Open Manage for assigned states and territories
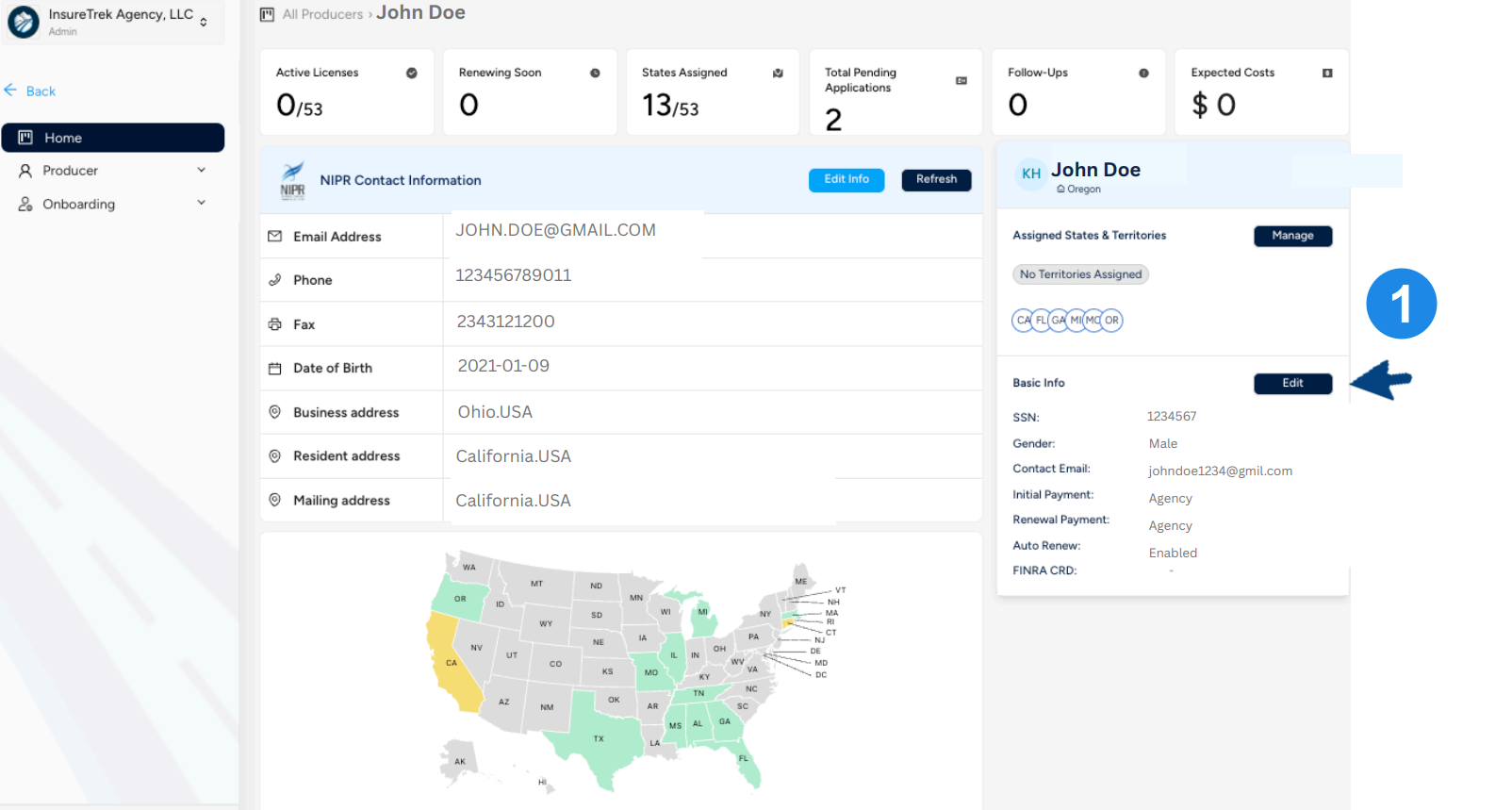 1292,236
